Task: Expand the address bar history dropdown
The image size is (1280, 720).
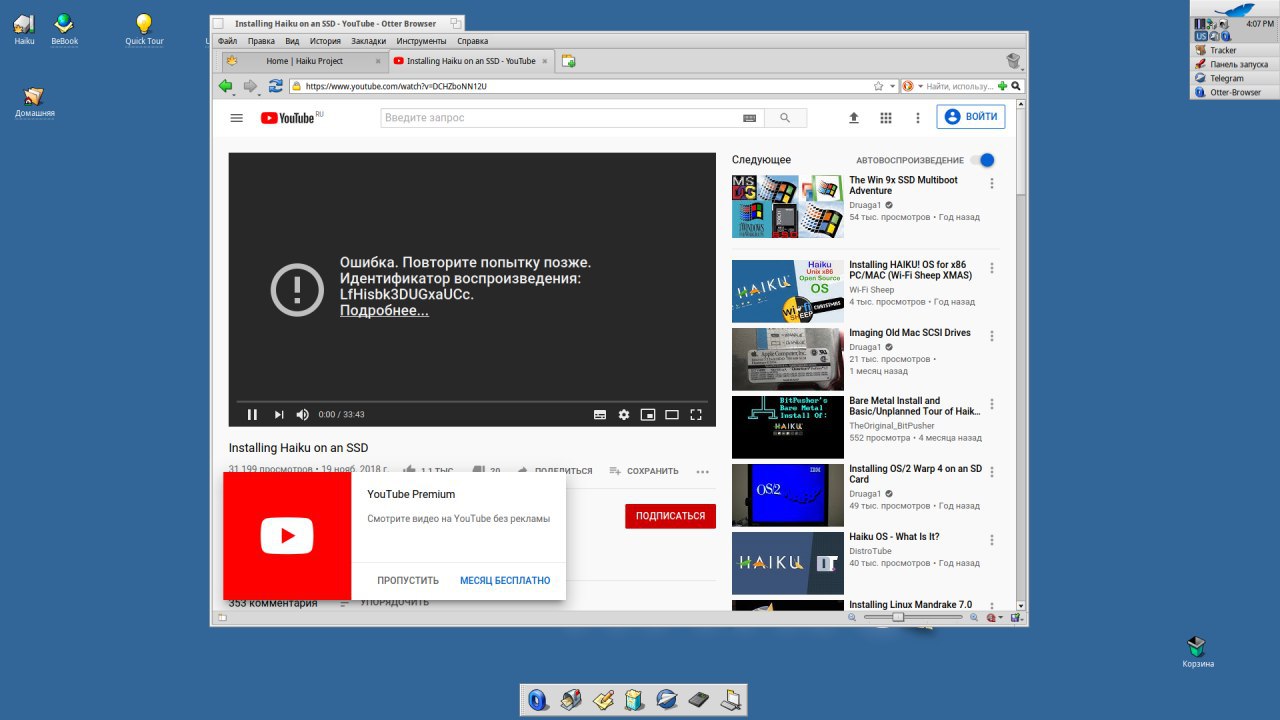Action: click(893, 86)
